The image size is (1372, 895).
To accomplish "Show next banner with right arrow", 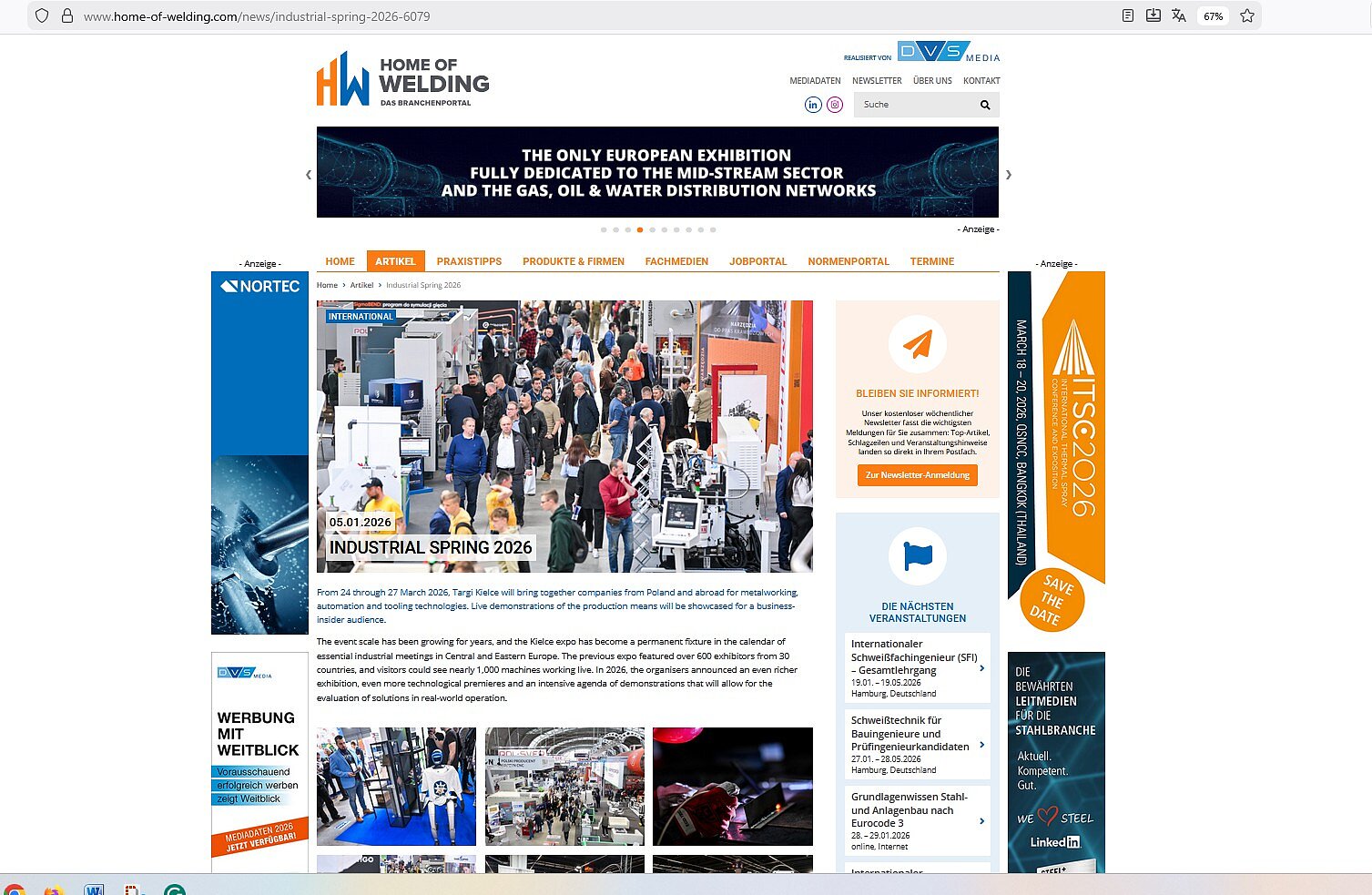I will point(1008,174).
